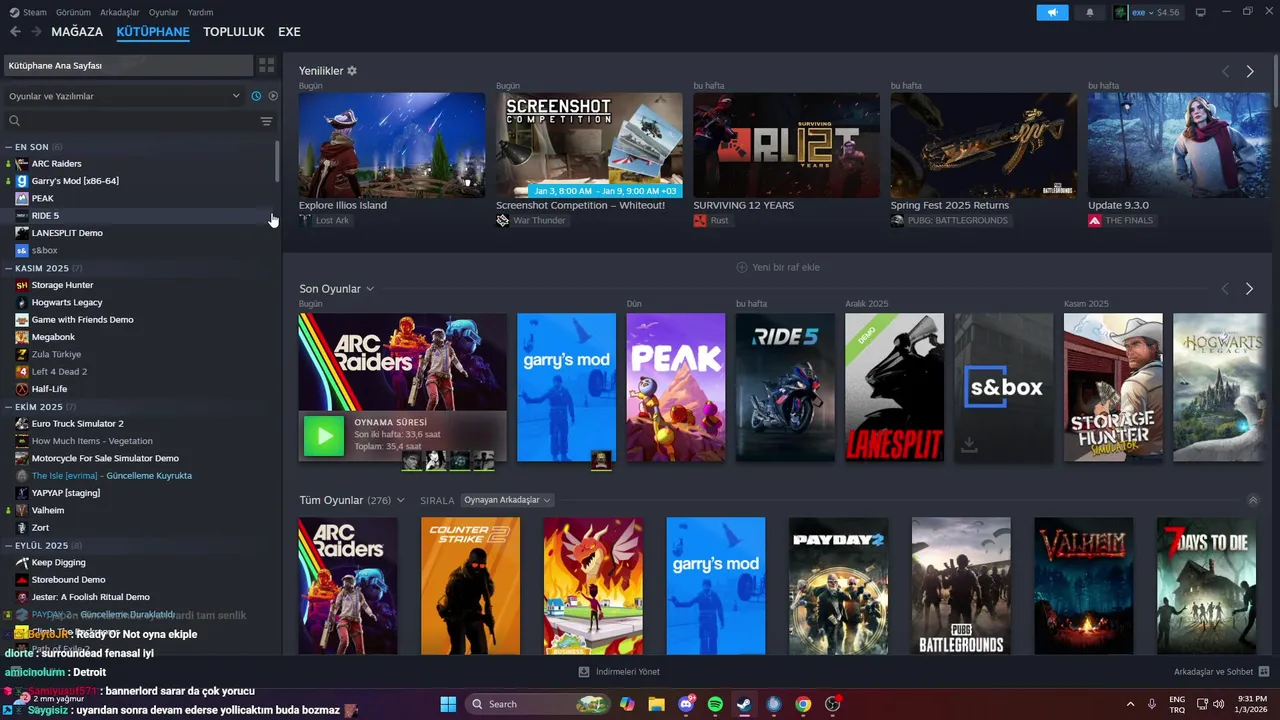The image size is (1280, 720).
Task: Click the back navigation arrow
Action: 15,32
